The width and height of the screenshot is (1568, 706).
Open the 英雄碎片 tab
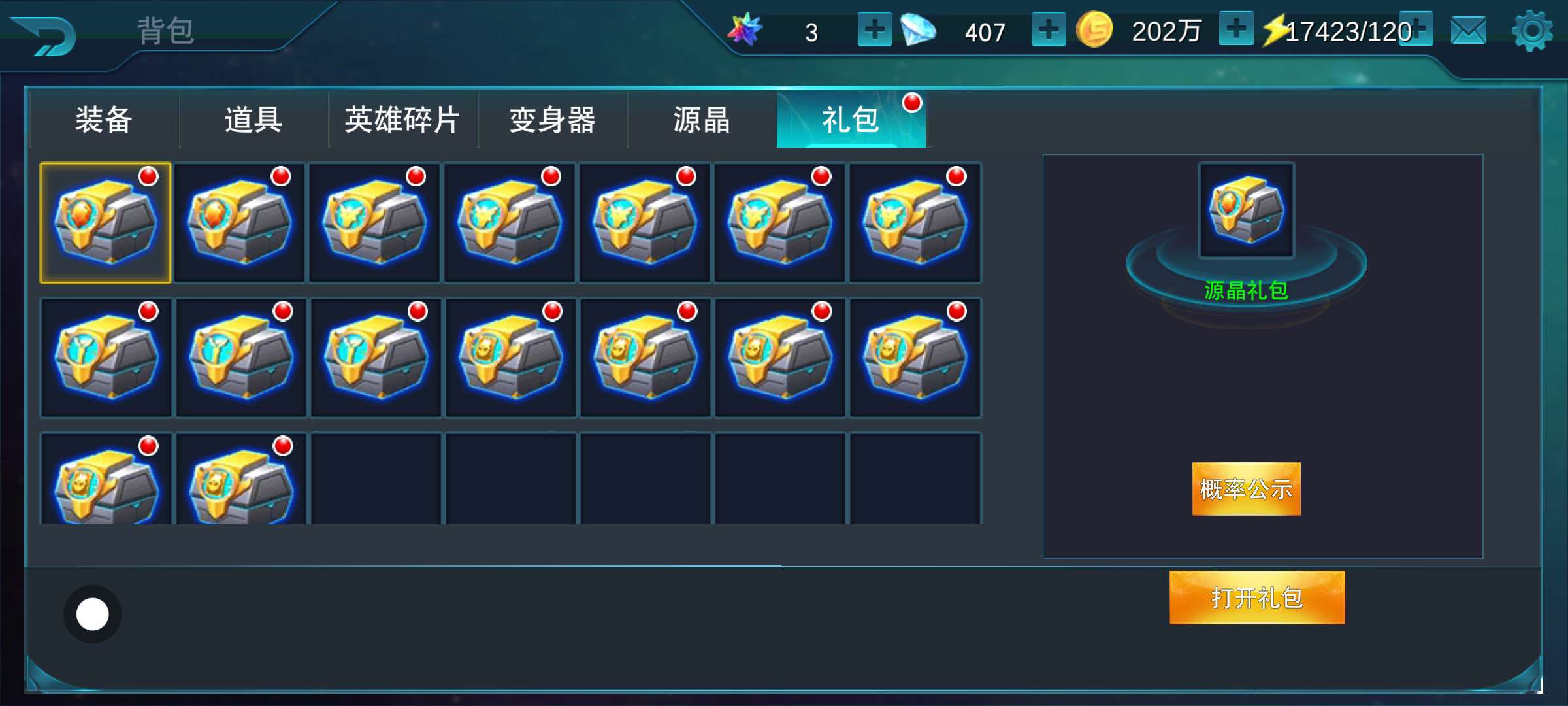click(403, 120)
